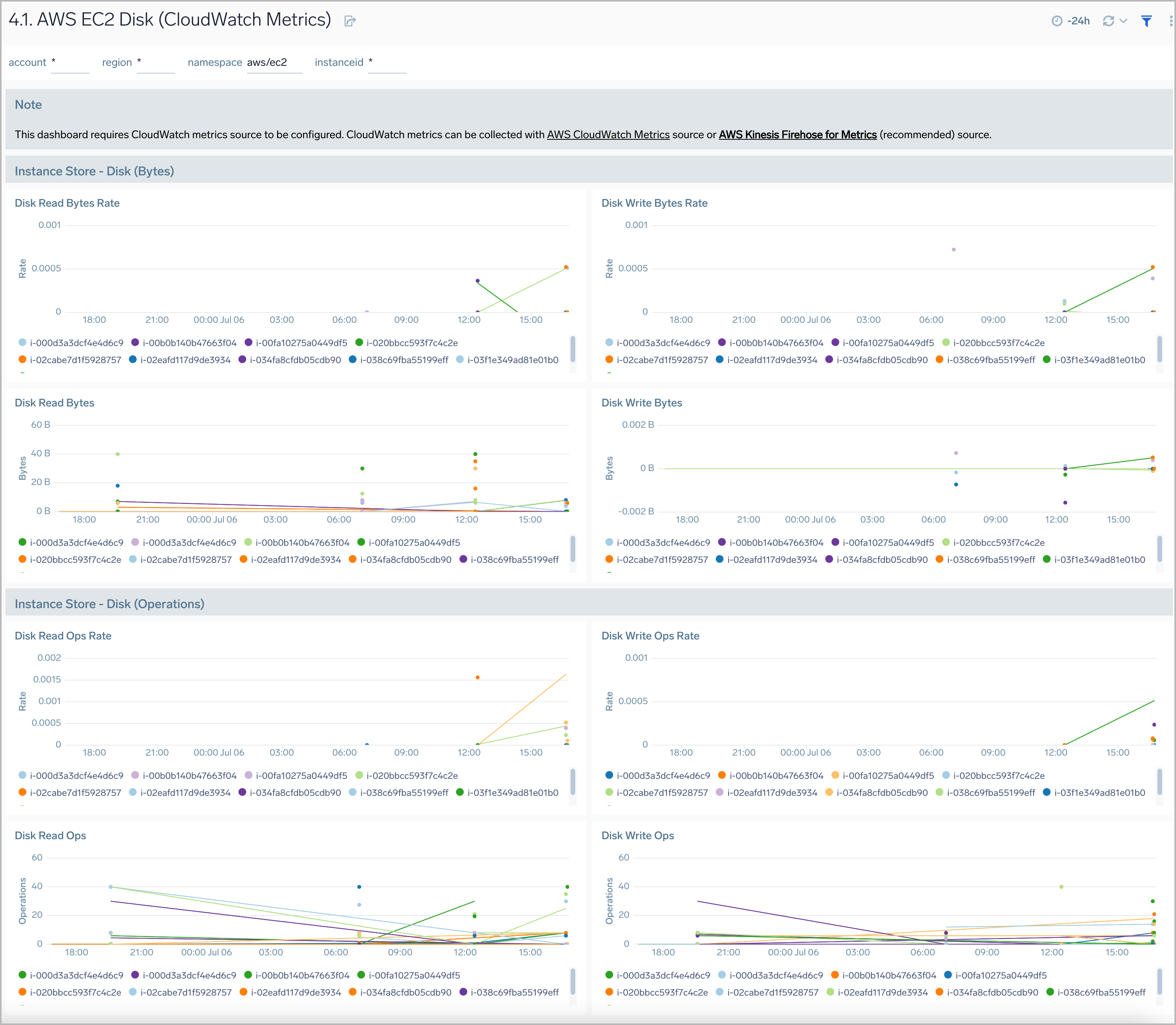Toggle i-00b0b140b47663f04 in Disk Read Bytes Rate legend
The image size is (1176, 1025).
point(183,343)
